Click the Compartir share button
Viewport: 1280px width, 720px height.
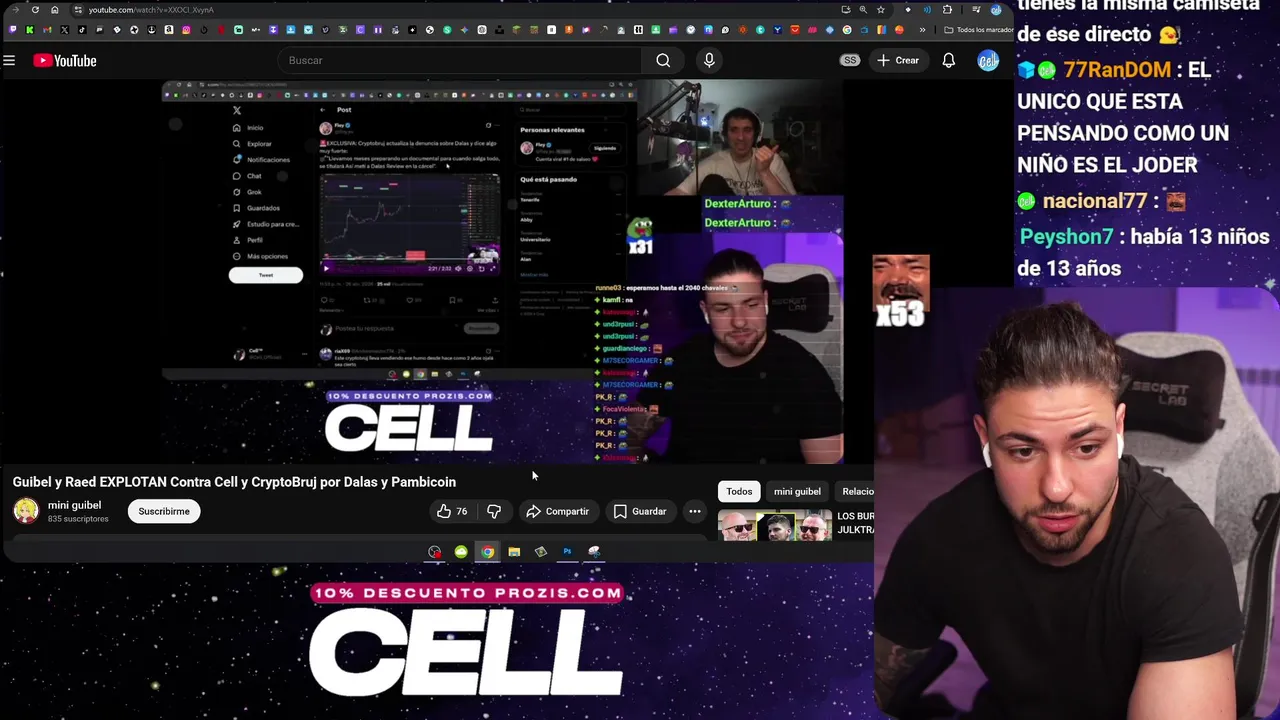point(558,511)
